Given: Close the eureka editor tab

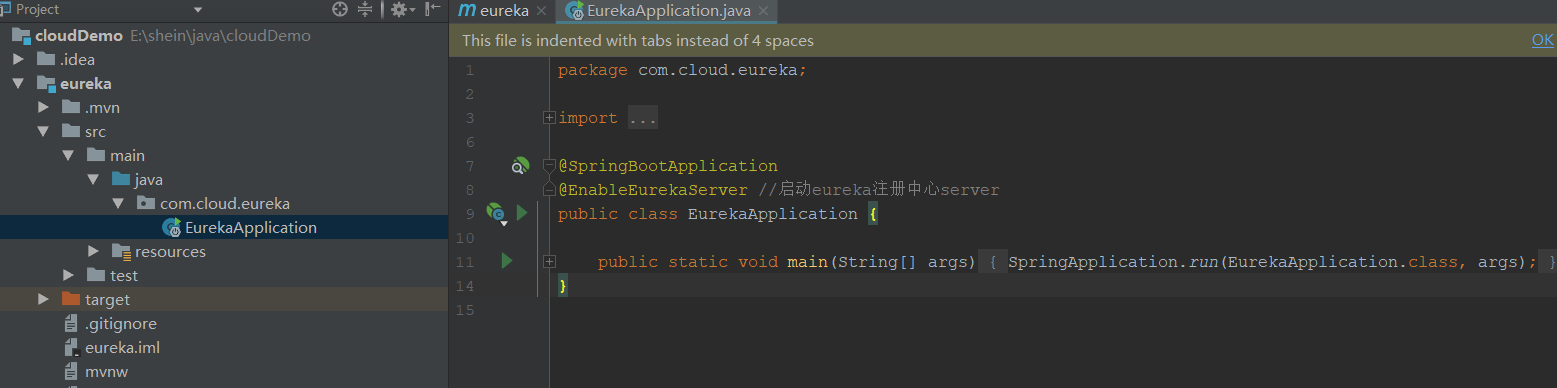Looking at the screenshot, I should click(x=541, y=12).
